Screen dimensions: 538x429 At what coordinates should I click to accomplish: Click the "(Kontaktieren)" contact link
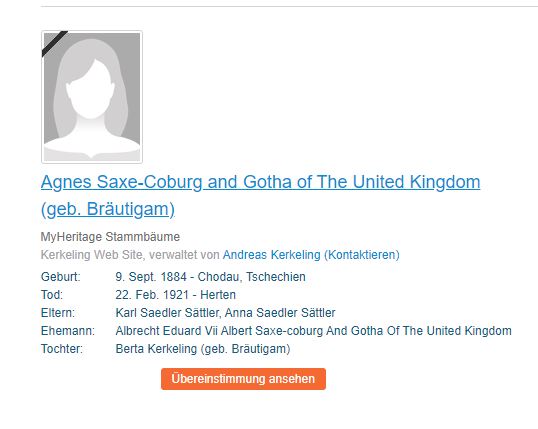(362, 255)
